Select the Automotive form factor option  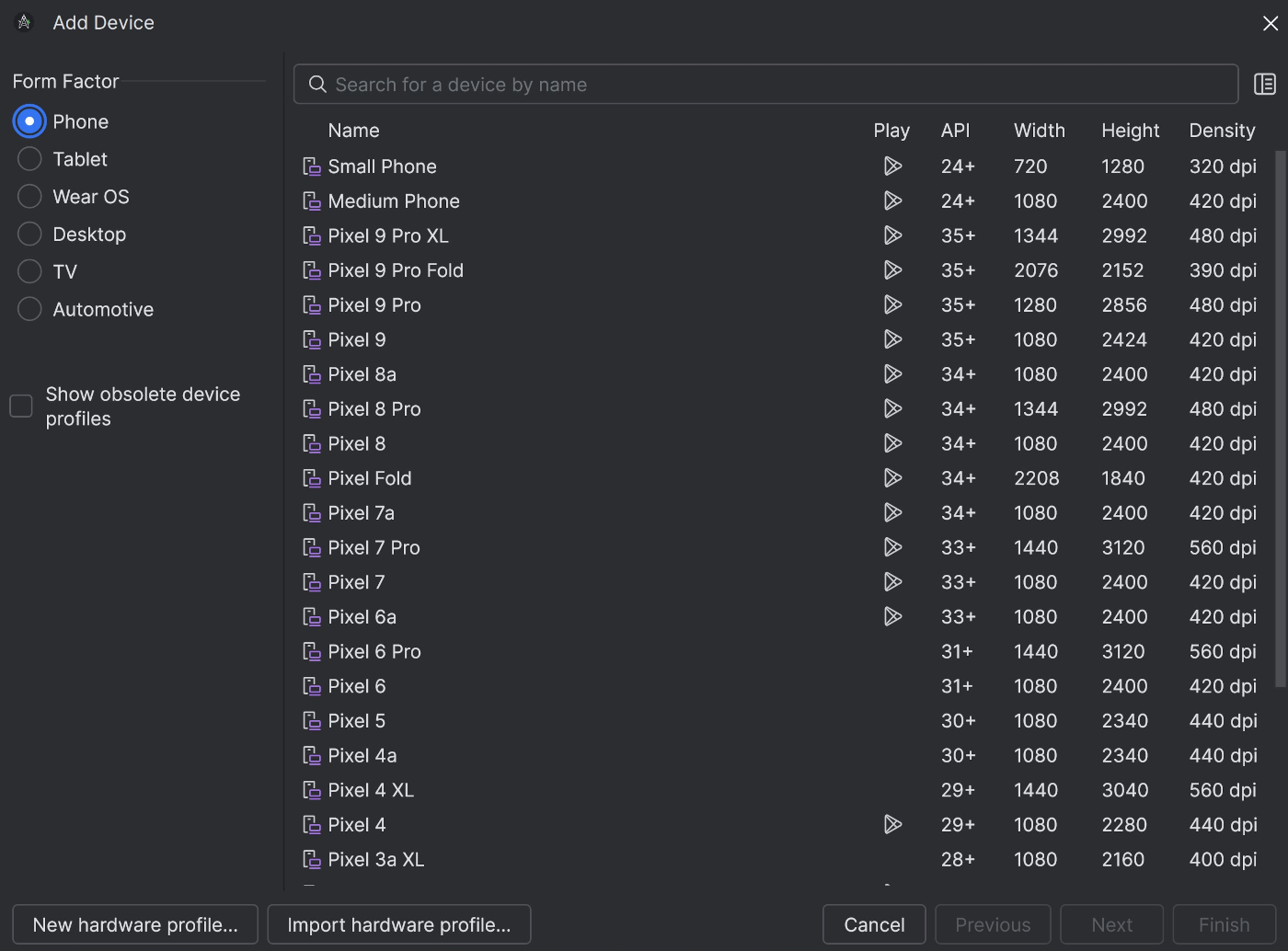pyautogui.click(x=29, y=309)
